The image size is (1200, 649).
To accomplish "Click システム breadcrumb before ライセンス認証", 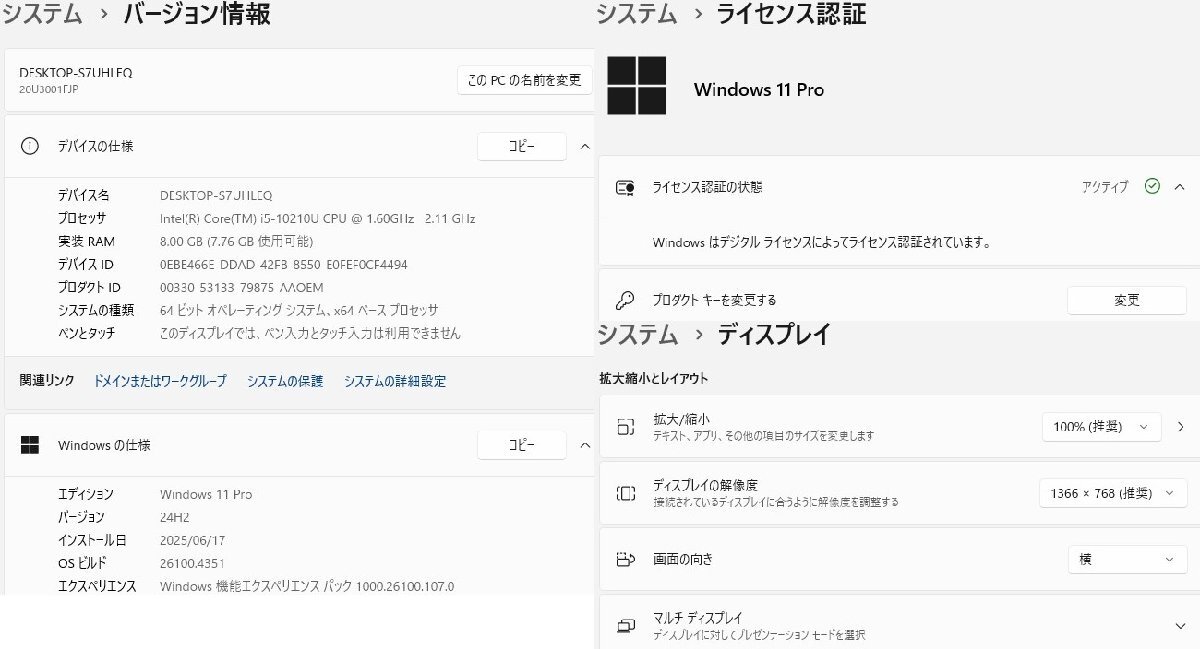I will tap(637, 14).
